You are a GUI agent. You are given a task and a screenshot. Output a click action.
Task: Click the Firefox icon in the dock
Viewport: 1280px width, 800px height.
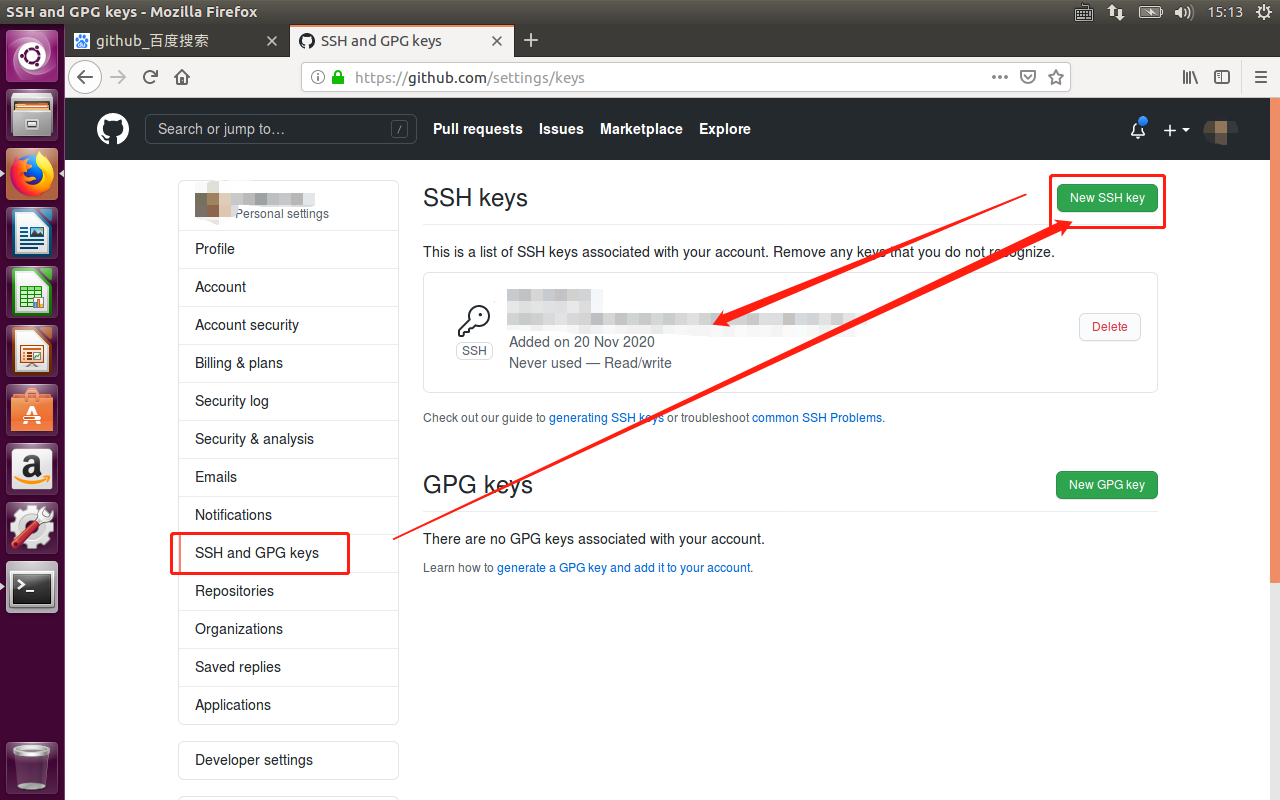(32, 174)
